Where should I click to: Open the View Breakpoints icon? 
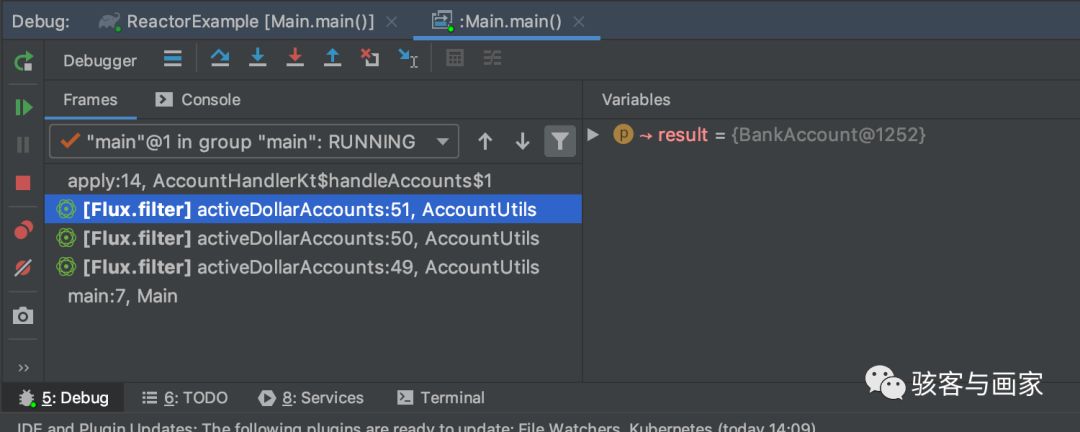pos(23,230)
